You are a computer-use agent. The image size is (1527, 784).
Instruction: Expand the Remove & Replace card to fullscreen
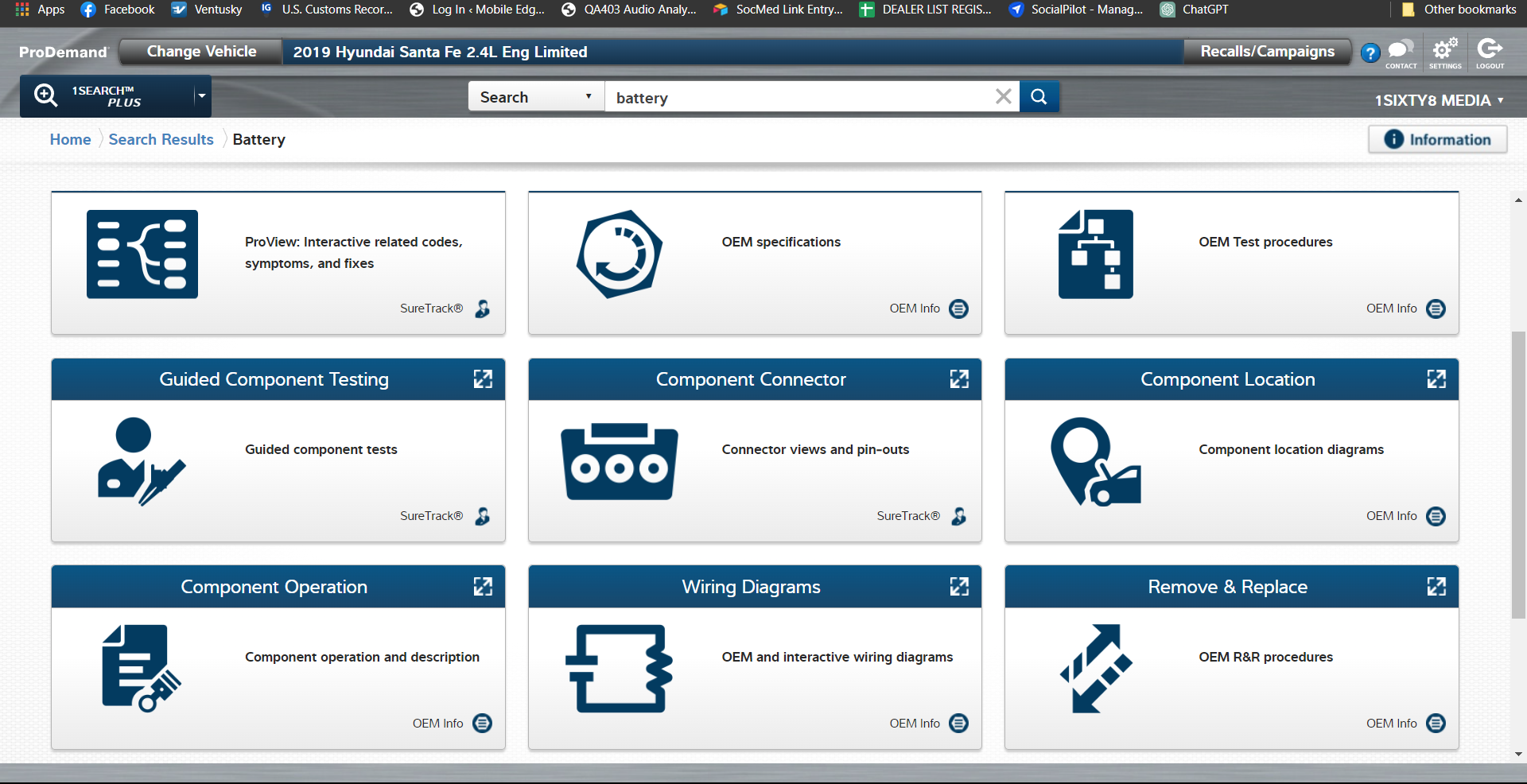click(x=1436, y=586)
